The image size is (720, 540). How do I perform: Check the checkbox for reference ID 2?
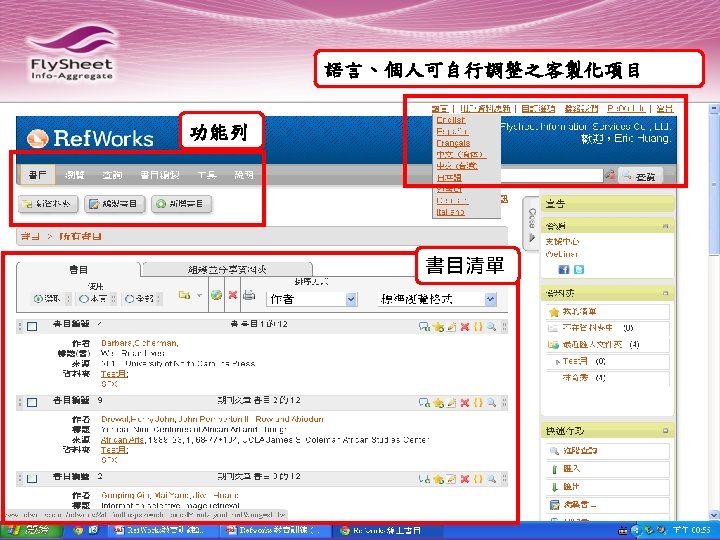click(x=32, y=478)
